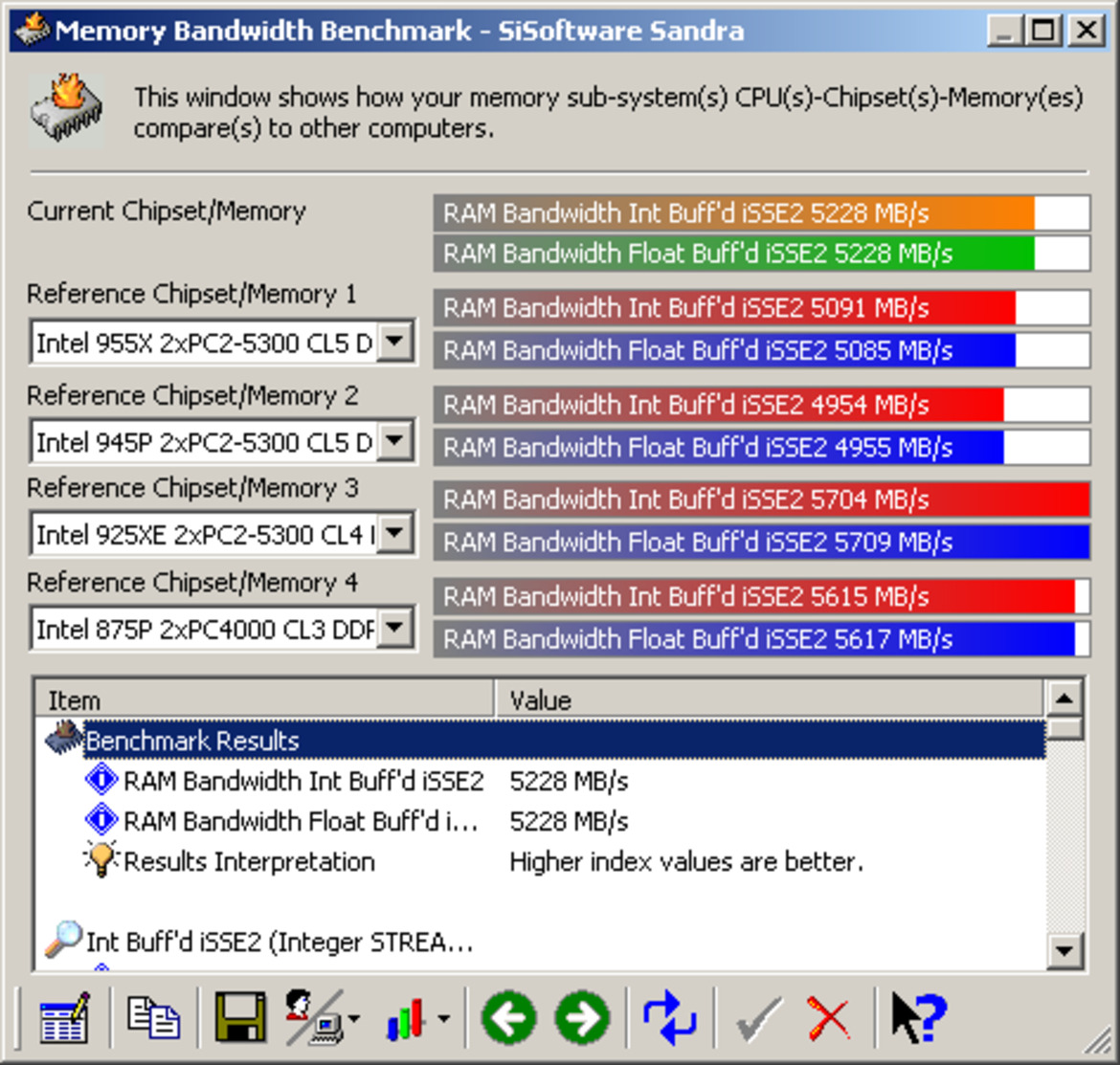Click the orange current Int 5228 MB/s bar
1120x1065 pixels.
pos(761,212)
